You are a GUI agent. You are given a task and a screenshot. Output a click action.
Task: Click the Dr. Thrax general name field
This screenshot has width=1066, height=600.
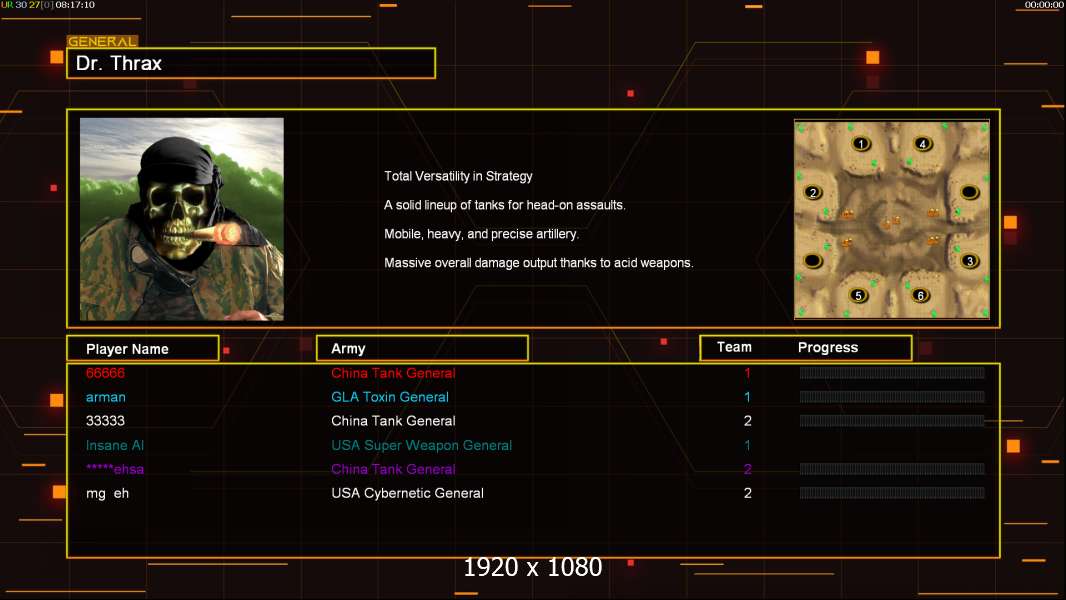(251, 63)
